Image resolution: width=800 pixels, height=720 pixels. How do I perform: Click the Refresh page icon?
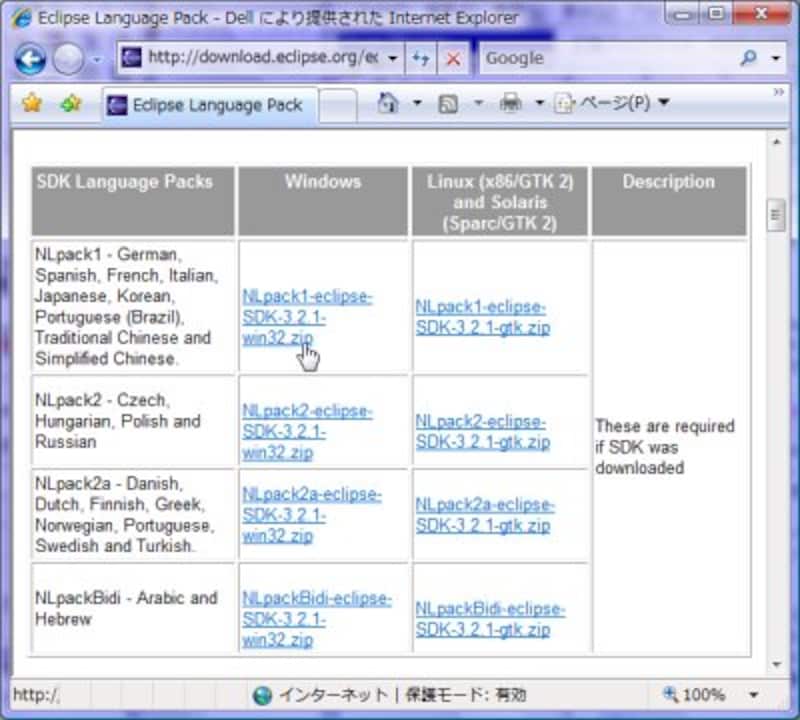(x=421, y=58)
